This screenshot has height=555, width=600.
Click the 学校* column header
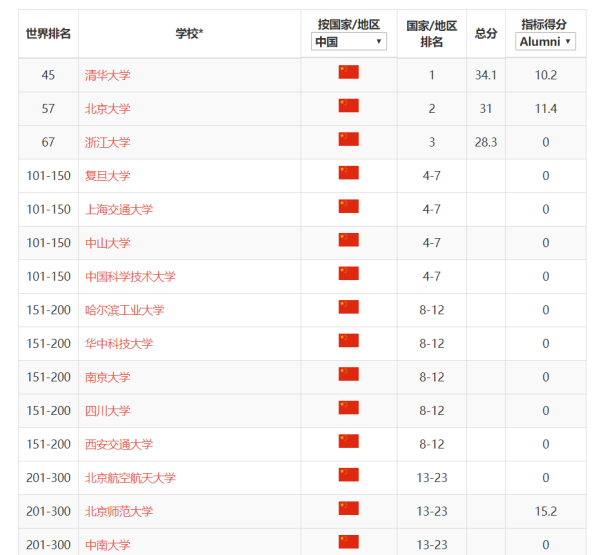pos(189,34)
